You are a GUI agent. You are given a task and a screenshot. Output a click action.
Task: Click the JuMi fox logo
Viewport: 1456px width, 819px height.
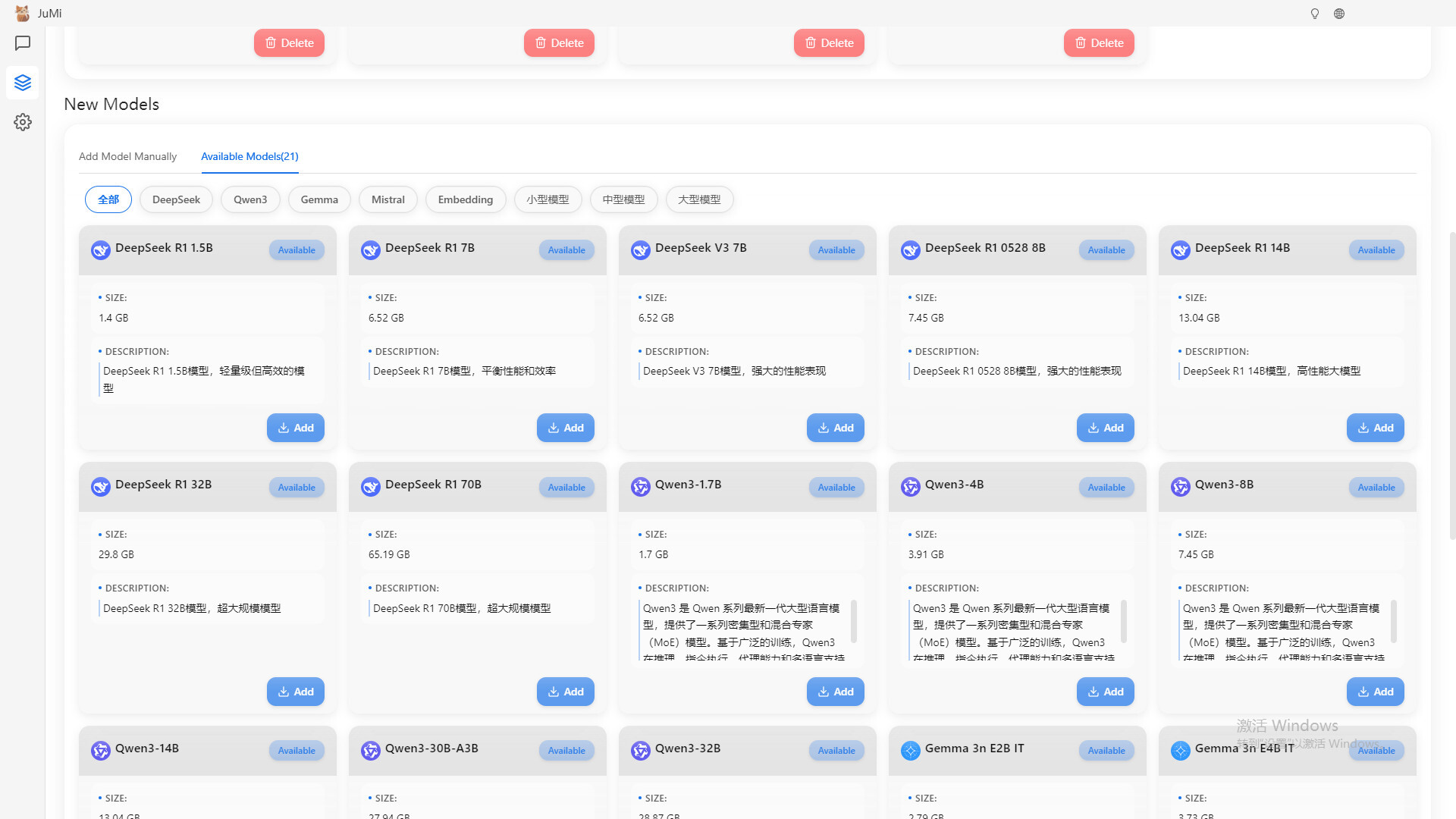pos(21,13)
